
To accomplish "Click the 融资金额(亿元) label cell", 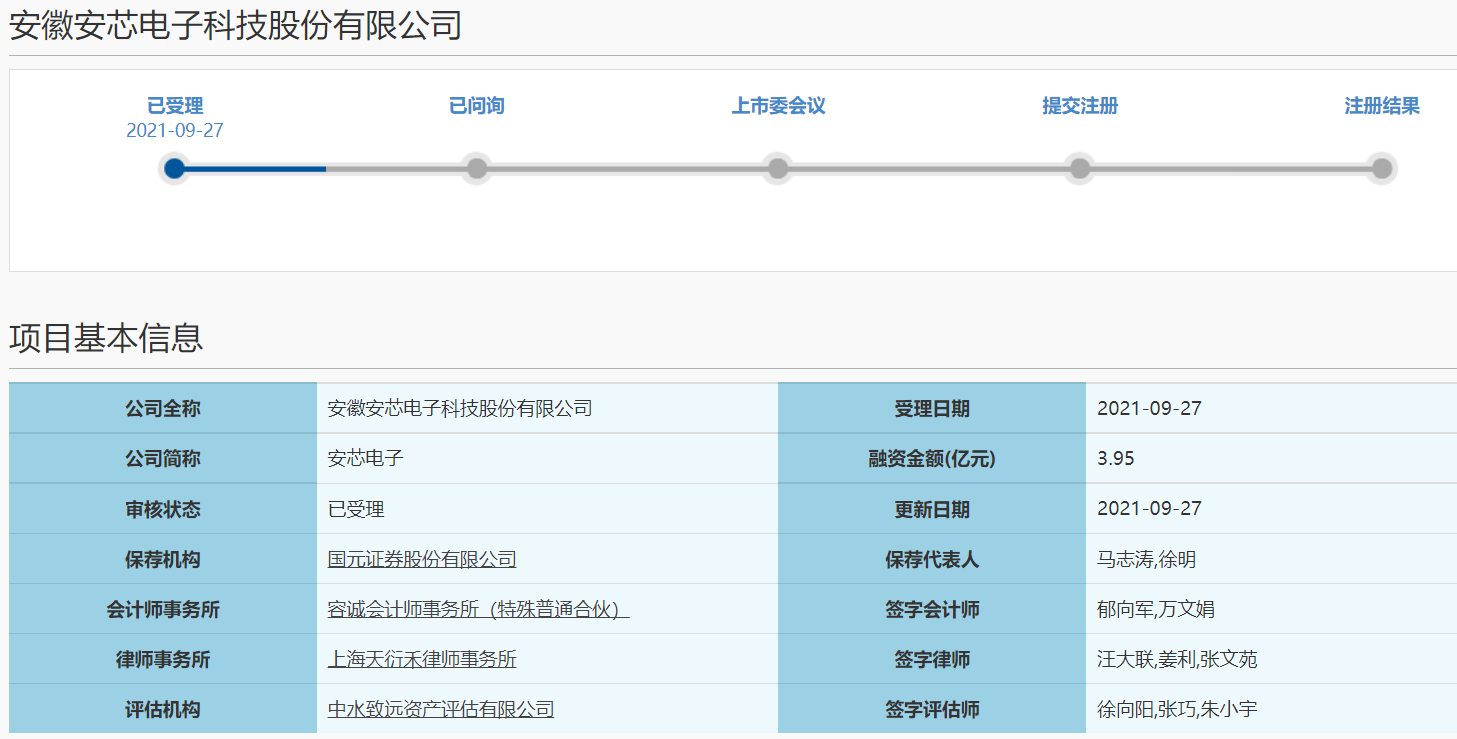I will (x=932, y=459).
